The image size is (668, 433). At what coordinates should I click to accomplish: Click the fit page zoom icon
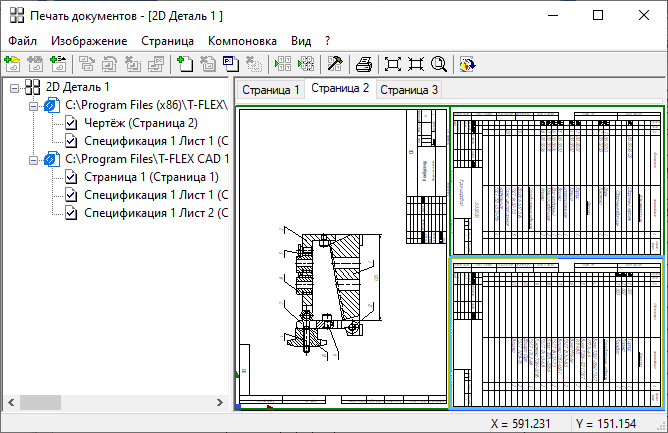tap(393, 64)
